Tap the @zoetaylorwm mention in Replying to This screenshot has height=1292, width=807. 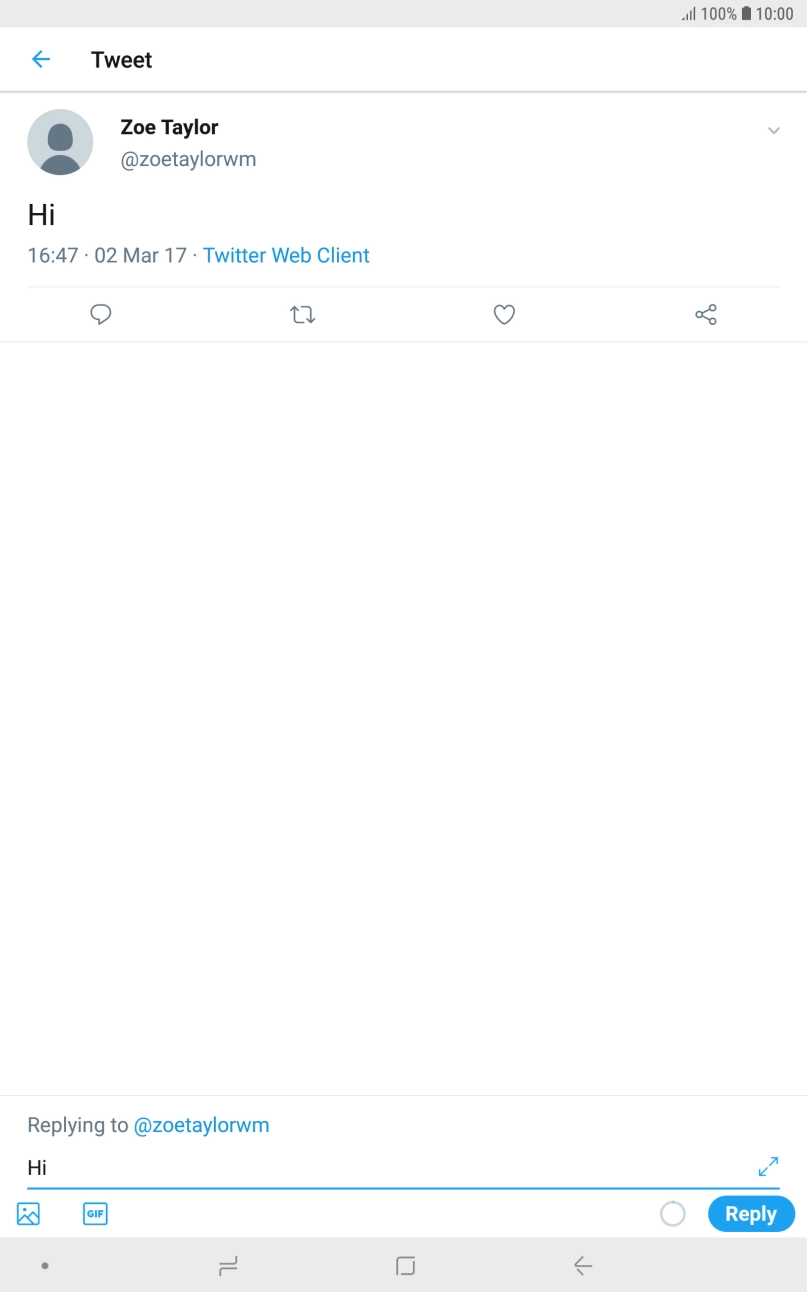[x=202, y=1124]
